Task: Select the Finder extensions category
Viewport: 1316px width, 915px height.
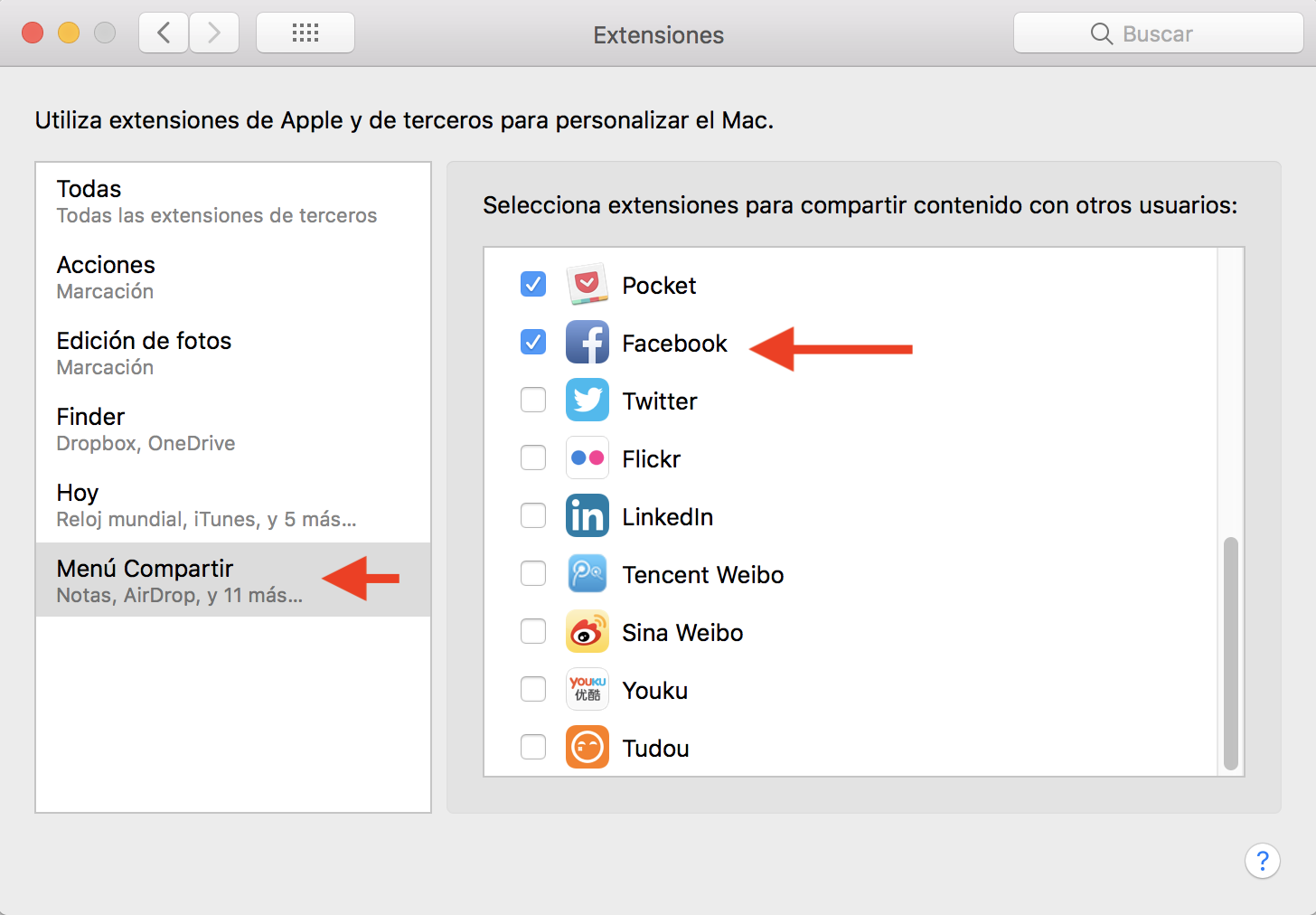Action: 233,429
